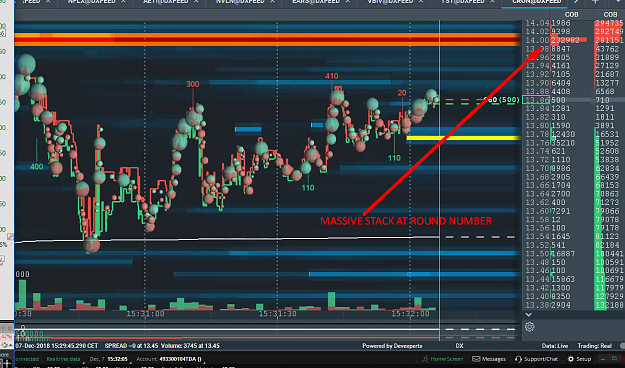Screen dimensions: 625x368
Task: Switch to the EARS@DXFEED tab
Action: pos(316,2)
